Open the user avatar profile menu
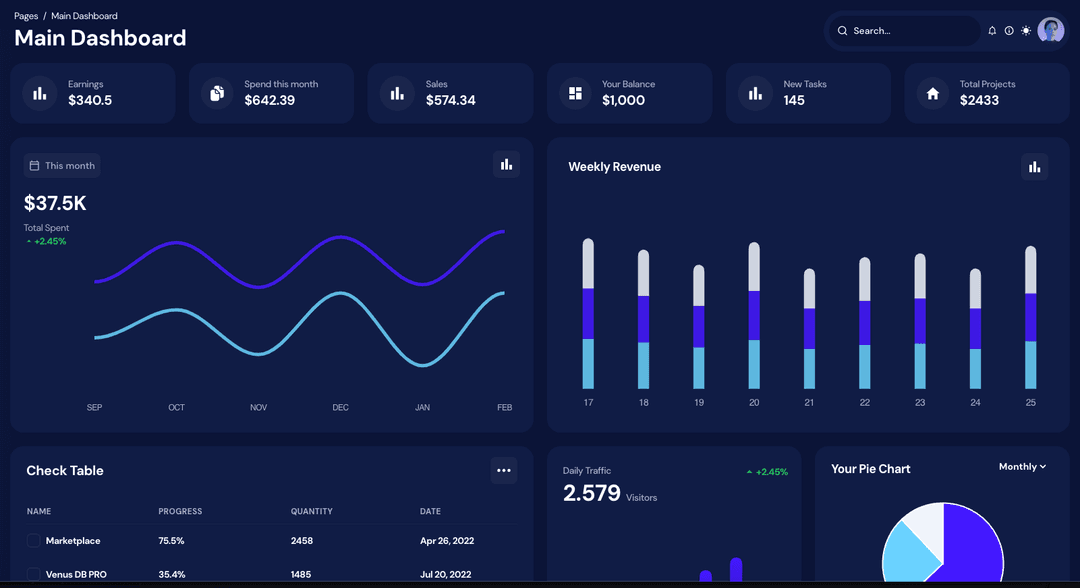Viewport: 1080px width, 588px height. 1051,31
